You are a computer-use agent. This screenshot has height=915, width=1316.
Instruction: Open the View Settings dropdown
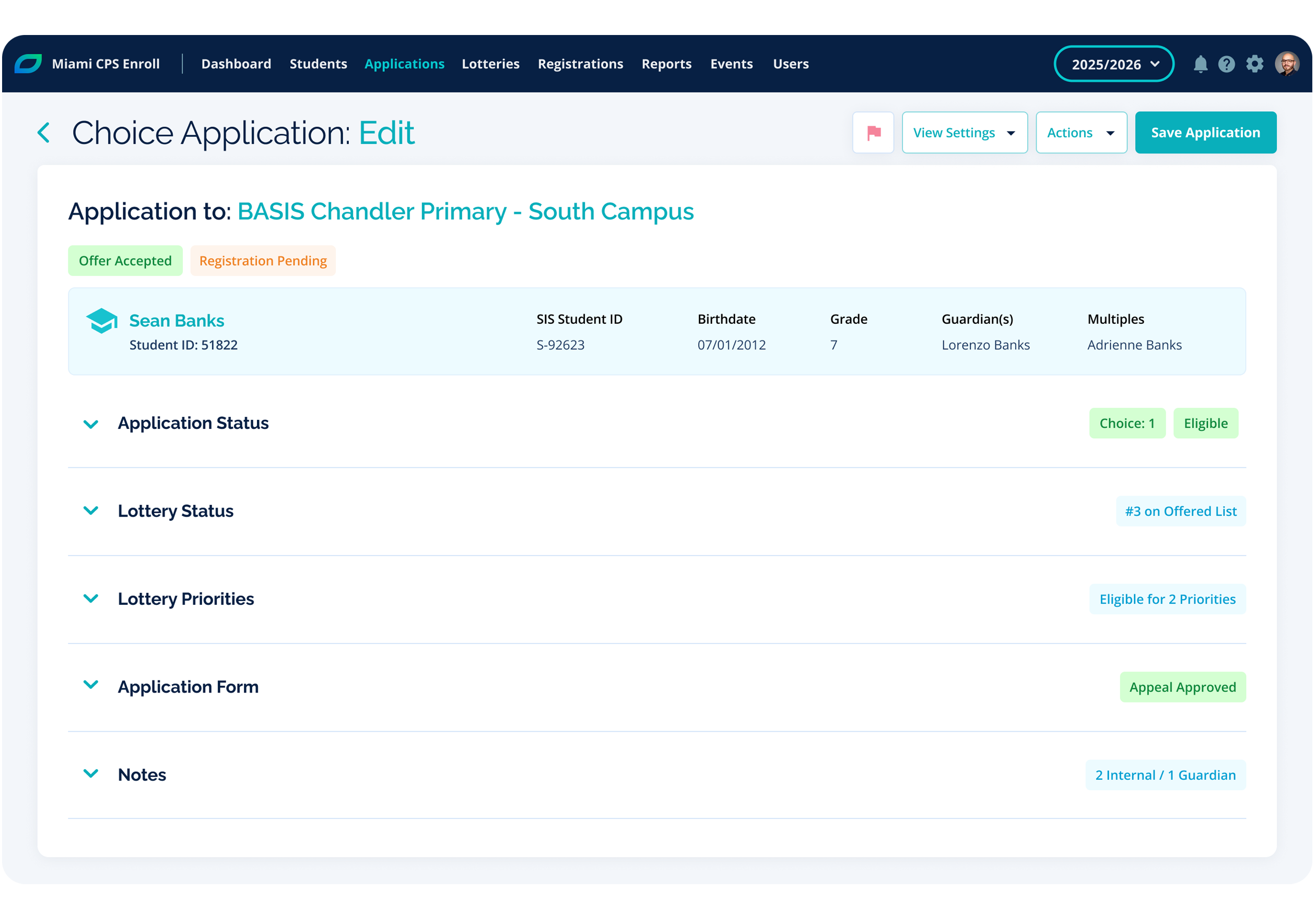[964, 133]
